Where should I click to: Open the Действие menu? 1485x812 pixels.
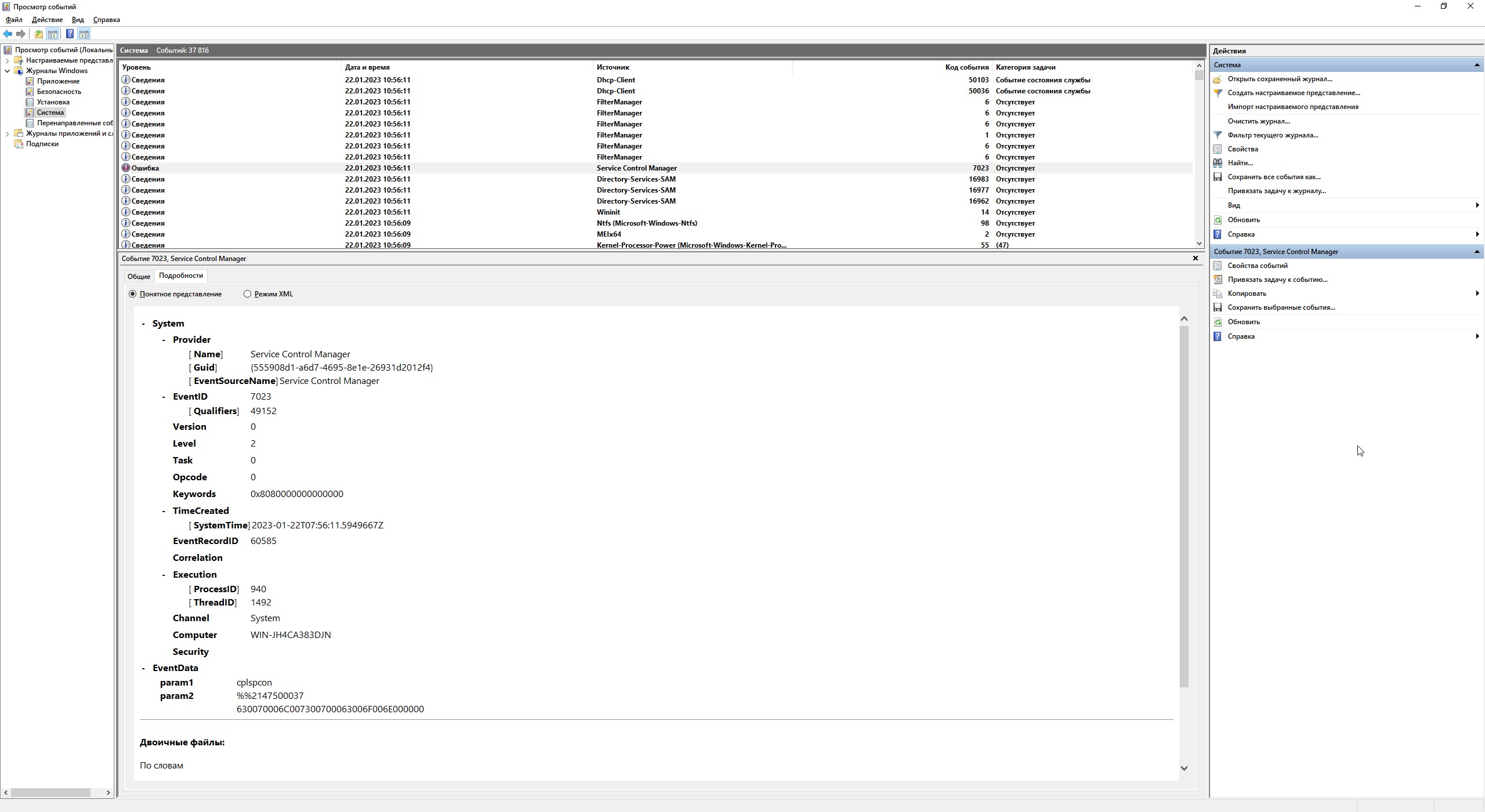click(47, 20)
